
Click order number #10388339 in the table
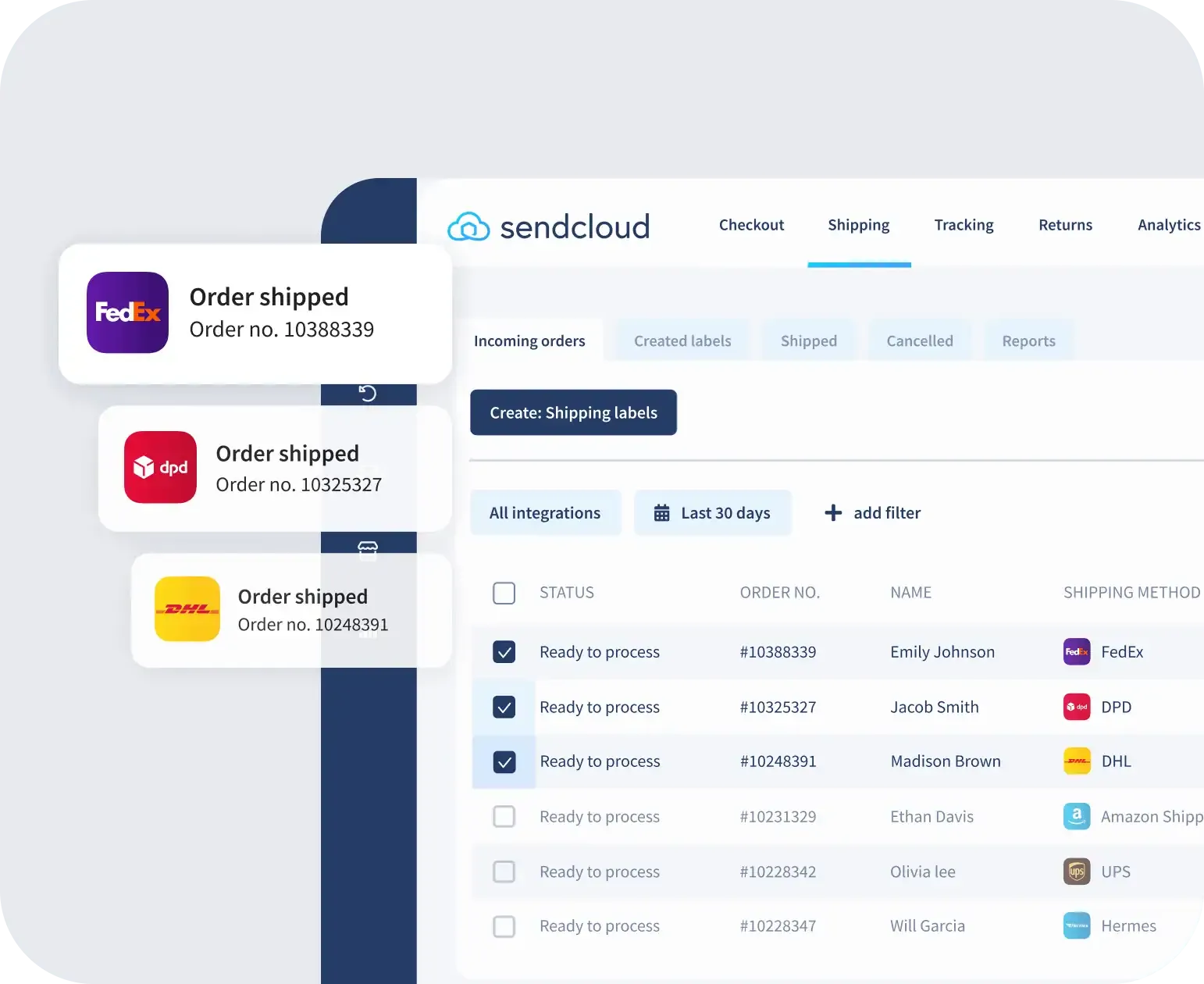(778, 652)
